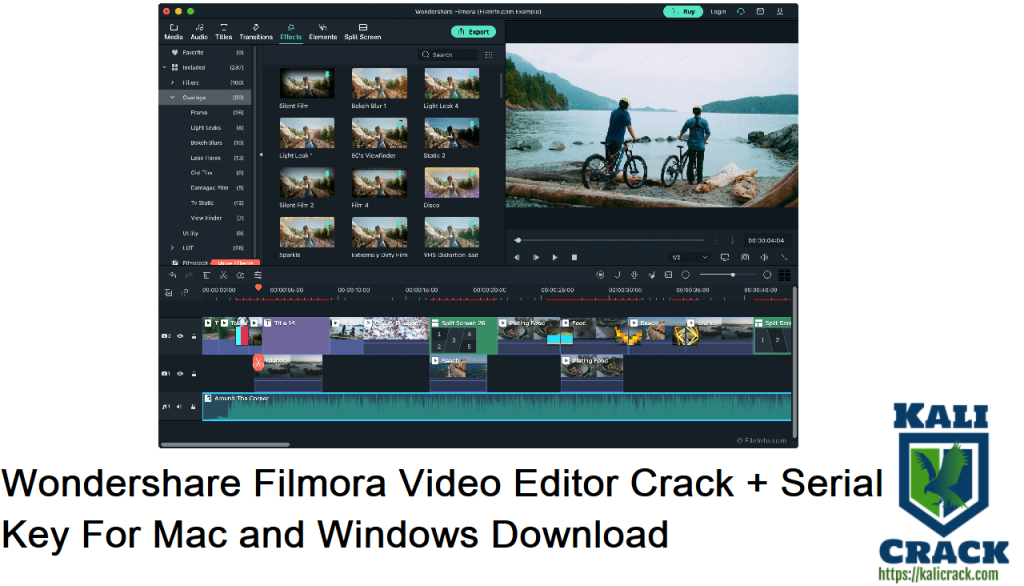Click the delete clip icon in timeline toolbar

pos(206,276)
